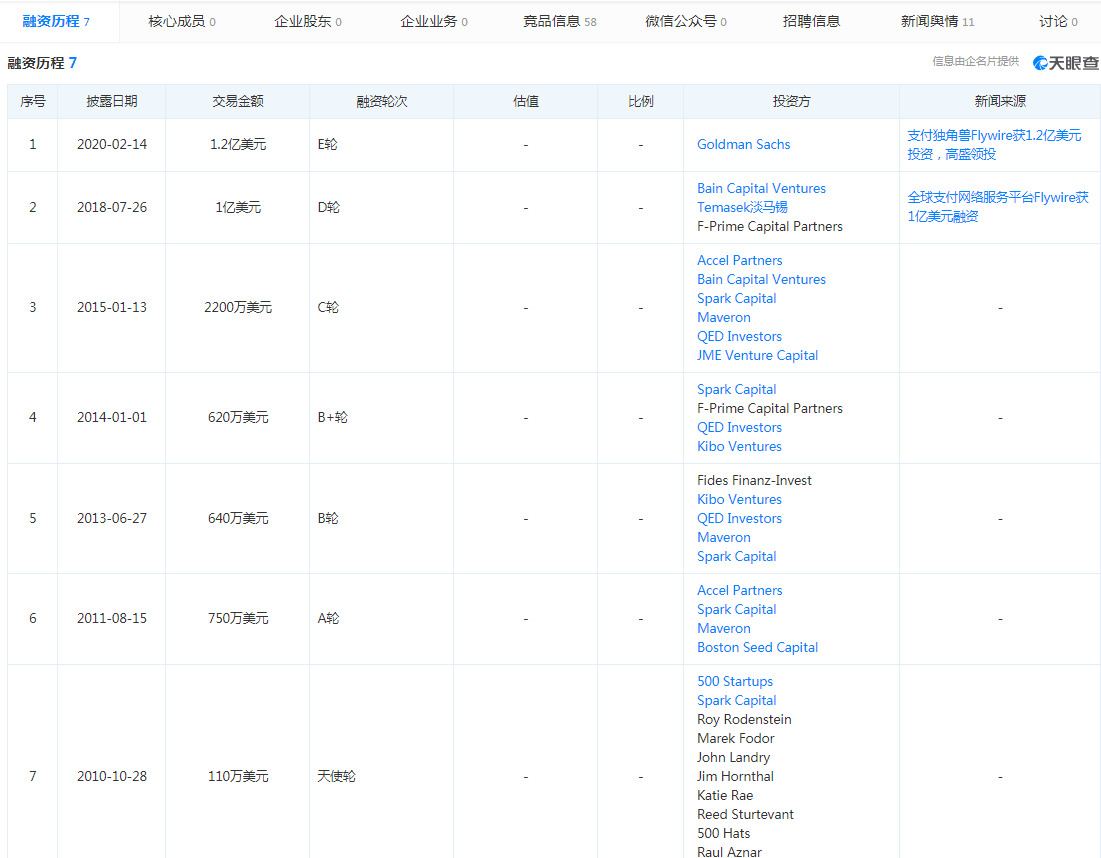Click Accel Partners in A轮 row
Screen dimensions: 1101x858
[x=739, y=590]
